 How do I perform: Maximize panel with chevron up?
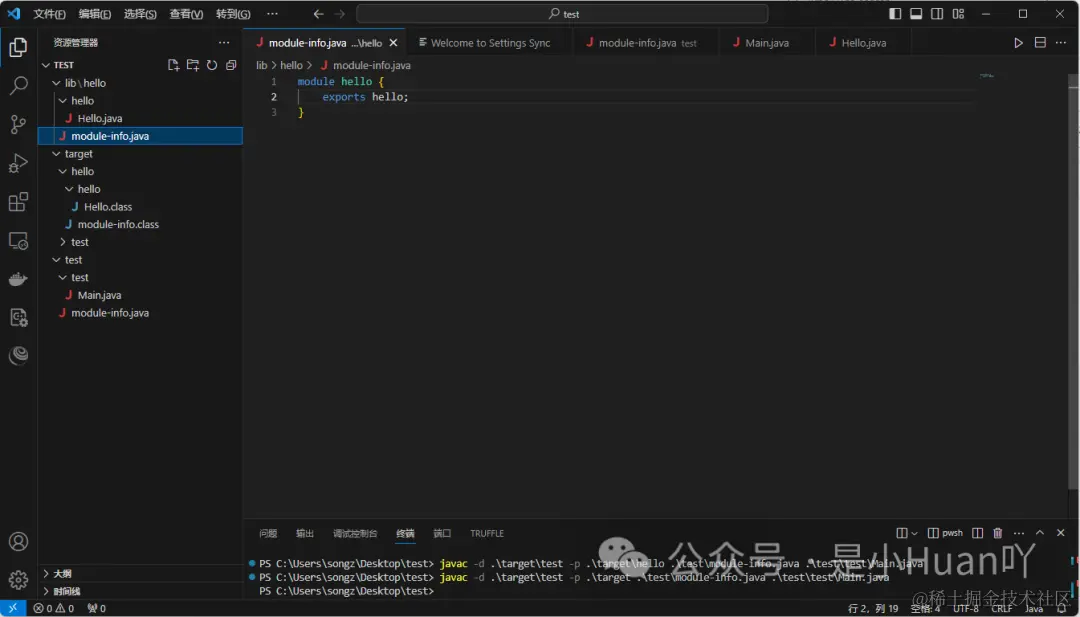(x=1040, y=533)
